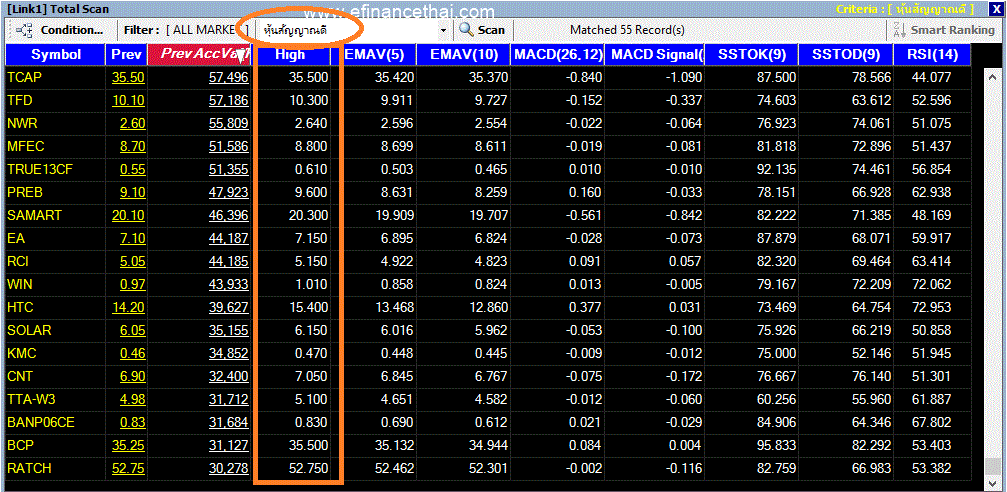Sort by SSTOK(9) column header

(750, 55)
